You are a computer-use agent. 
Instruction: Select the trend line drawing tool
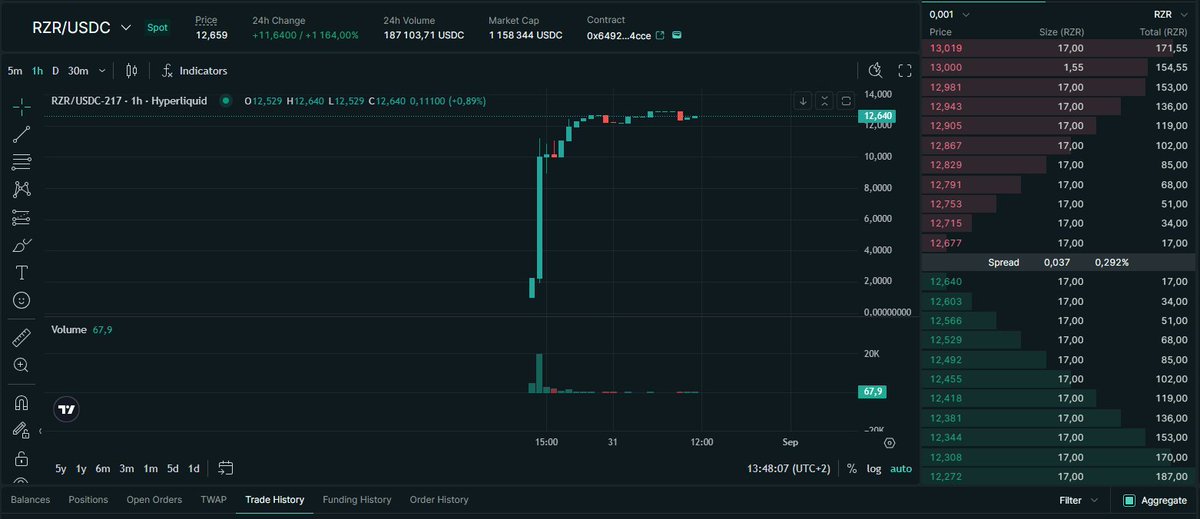click(x=21, y=134)
